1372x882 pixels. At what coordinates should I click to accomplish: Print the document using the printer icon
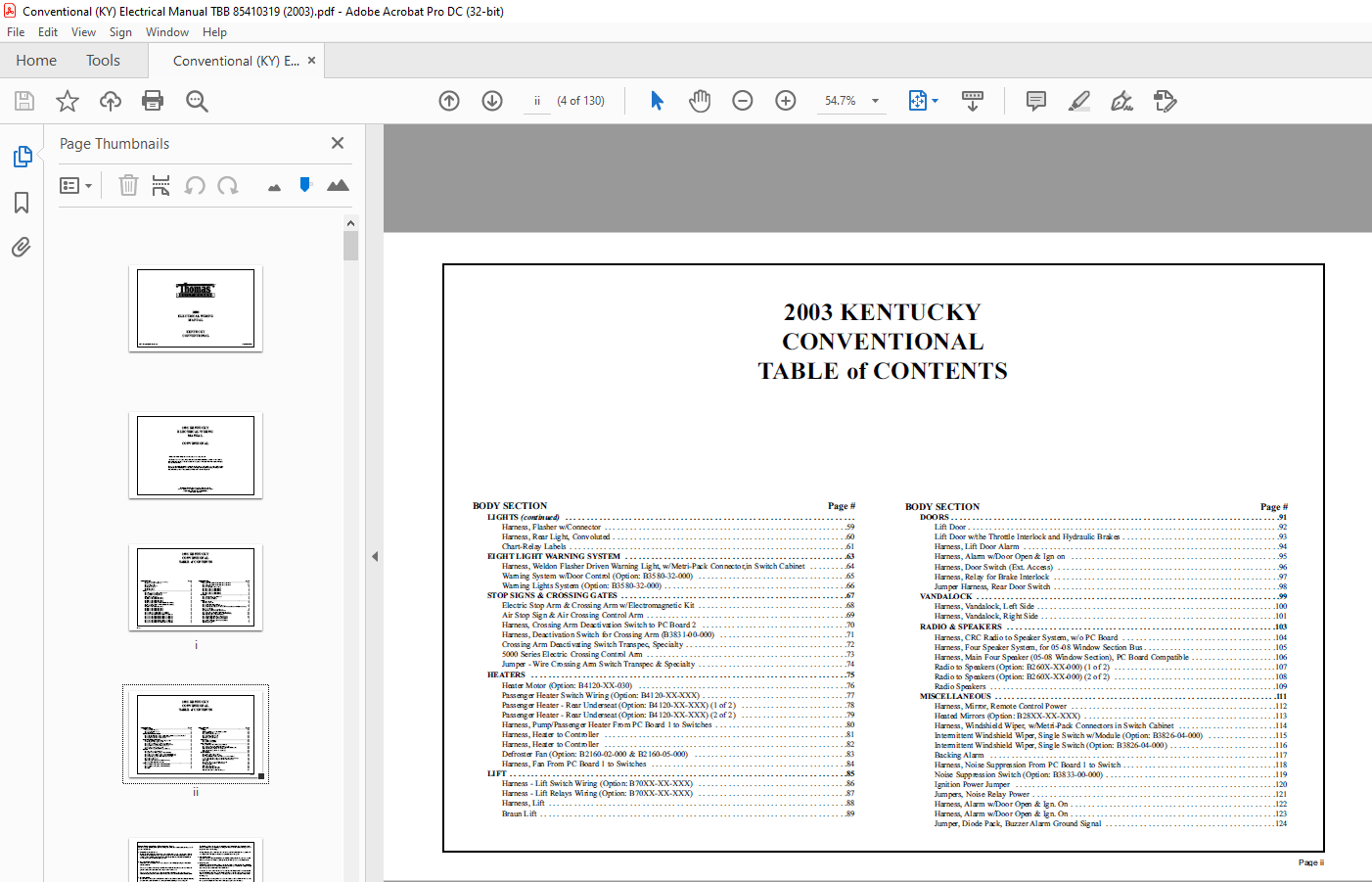click(x=153, y=101)
